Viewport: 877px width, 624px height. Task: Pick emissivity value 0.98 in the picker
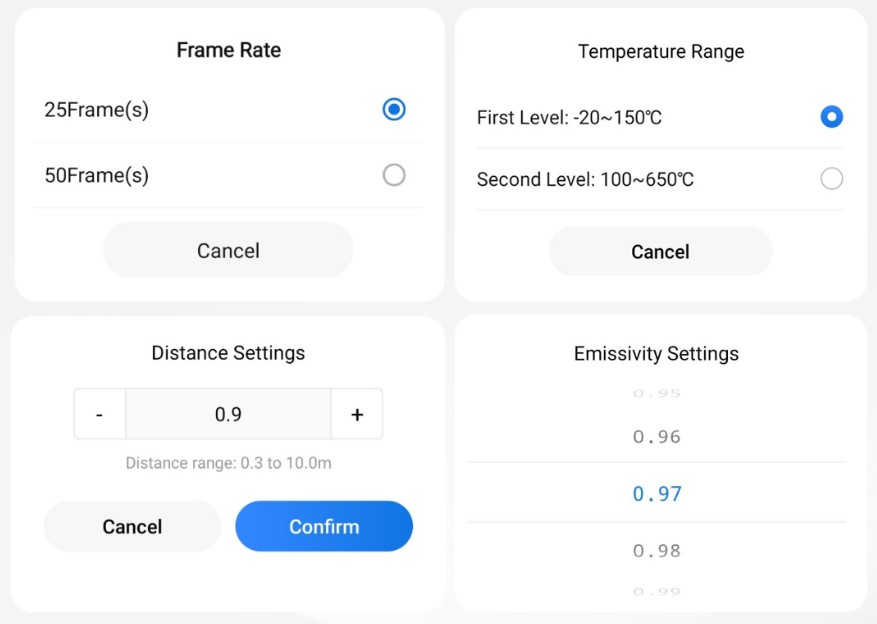click(x=657, y=550)
